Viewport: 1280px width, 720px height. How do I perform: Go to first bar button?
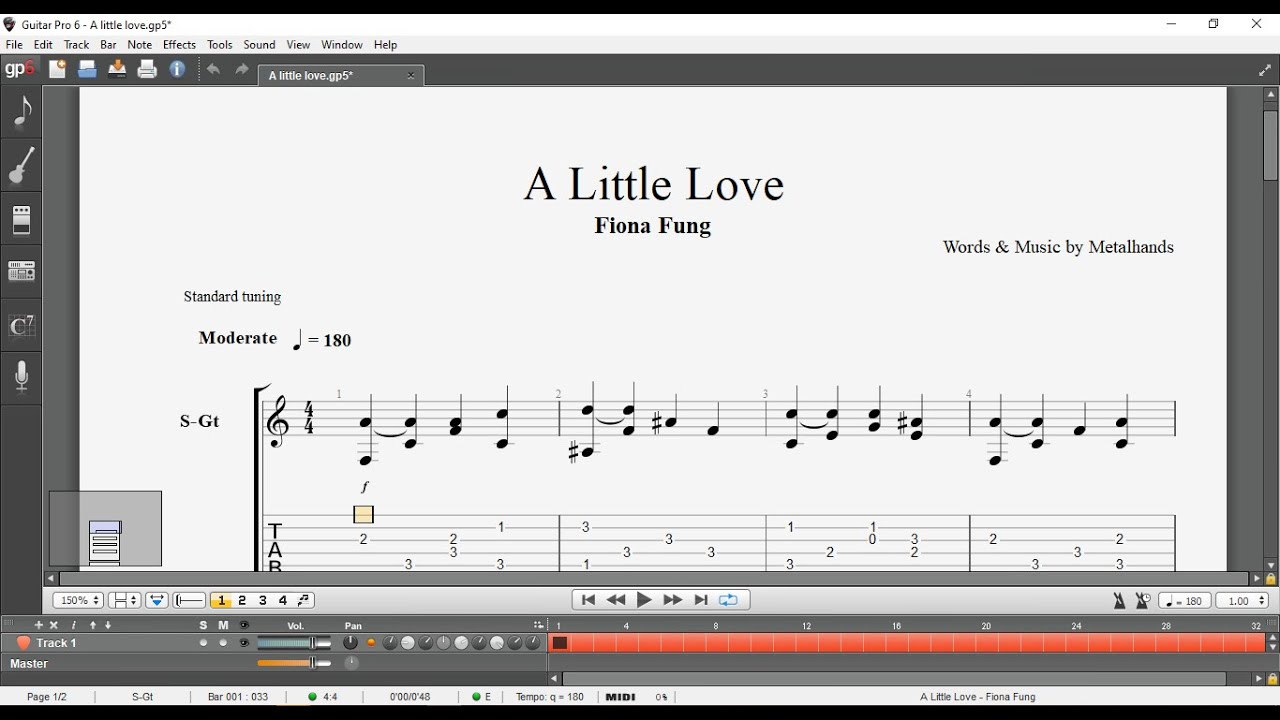tap(588, 601)
